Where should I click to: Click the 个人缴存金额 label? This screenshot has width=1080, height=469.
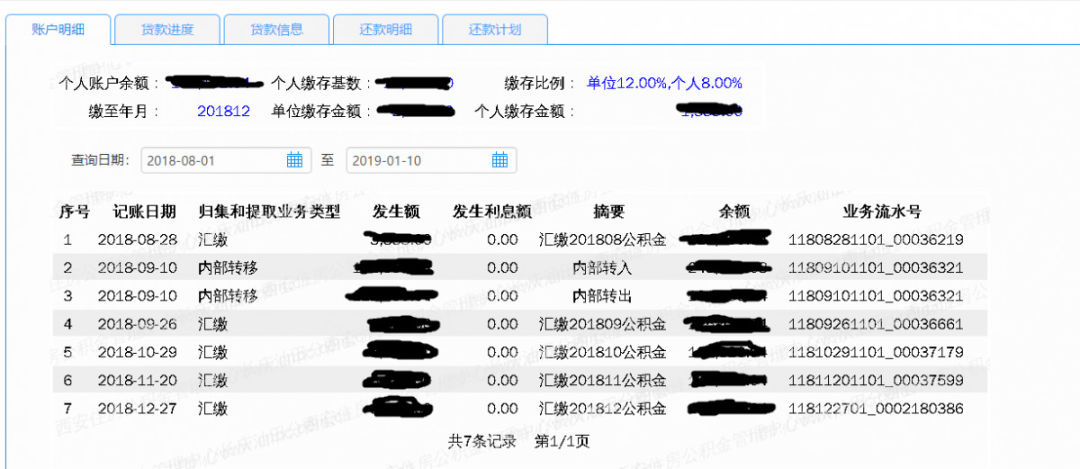tap(525, 112)
